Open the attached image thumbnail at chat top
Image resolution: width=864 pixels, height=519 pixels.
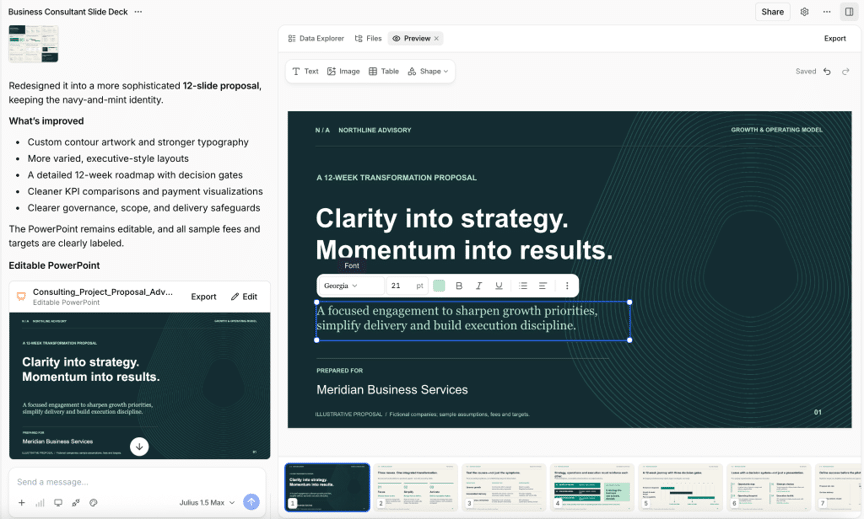[33, 44]
